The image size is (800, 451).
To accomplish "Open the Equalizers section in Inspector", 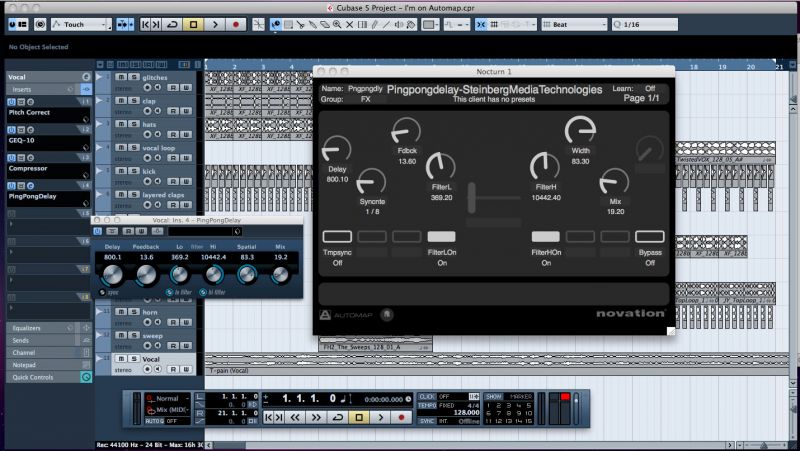I will [x=49, y=328].
